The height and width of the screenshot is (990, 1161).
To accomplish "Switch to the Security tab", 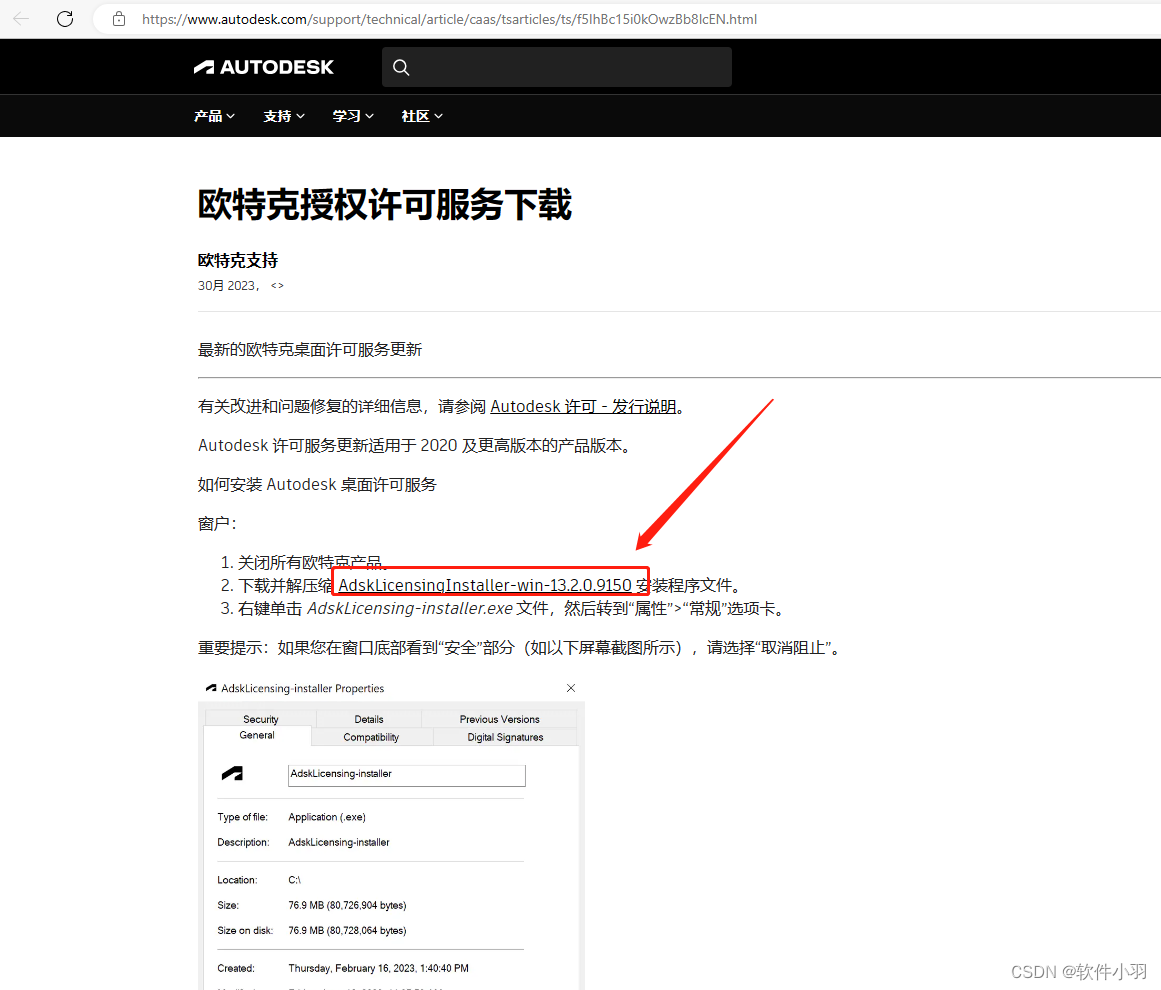I will tap(260, 719).
